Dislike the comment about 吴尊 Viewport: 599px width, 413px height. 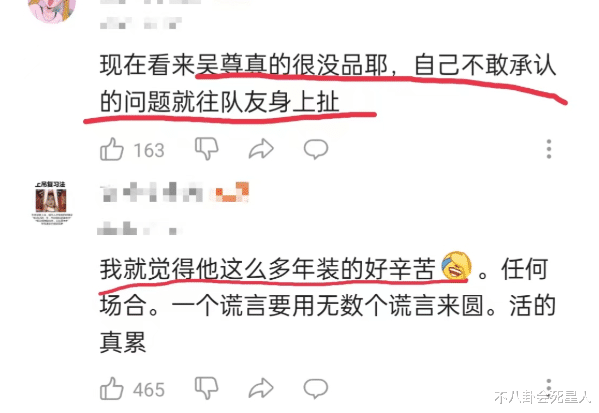click(207, 148)
